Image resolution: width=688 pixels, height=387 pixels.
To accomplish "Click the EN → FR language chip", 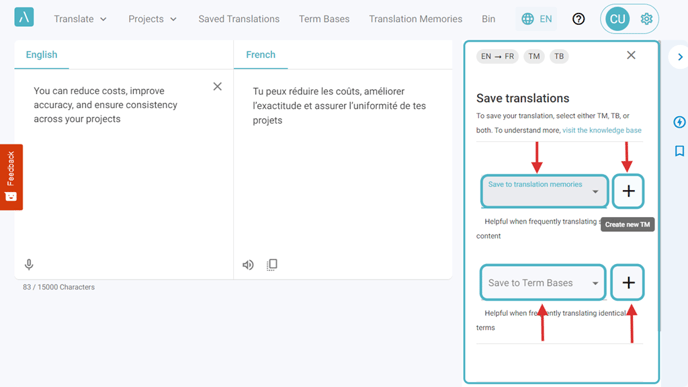I will (497, 56).
